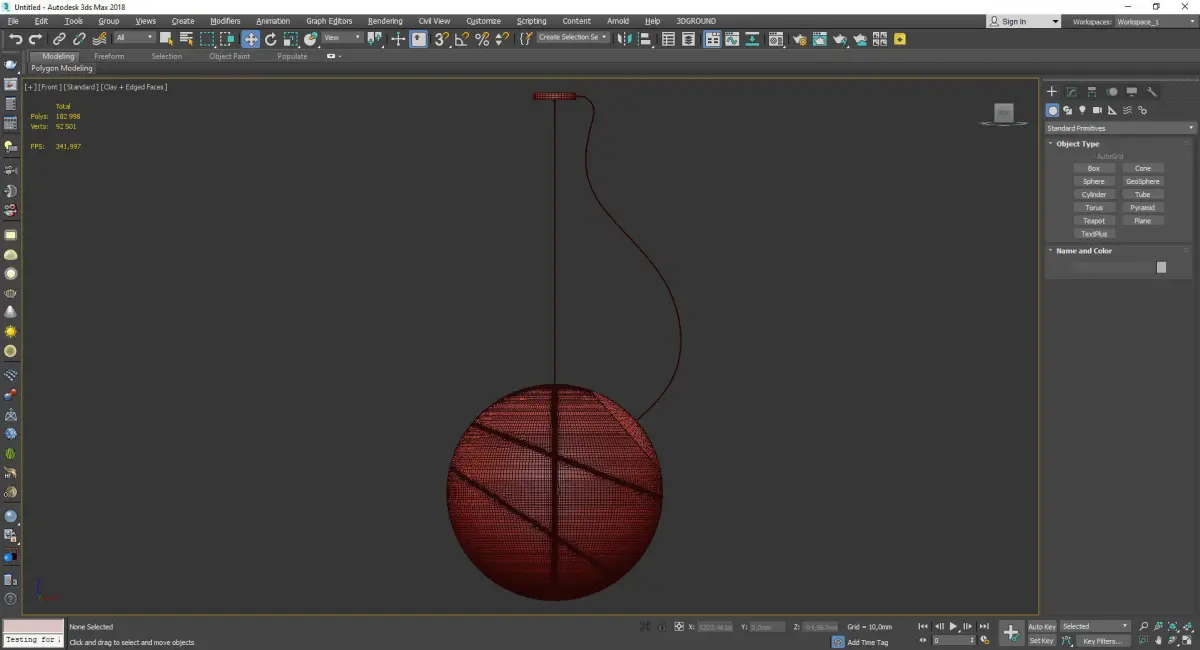Screen dimensions: 1200x650
Task: Click the TextPlus button
Action: 1094,233
